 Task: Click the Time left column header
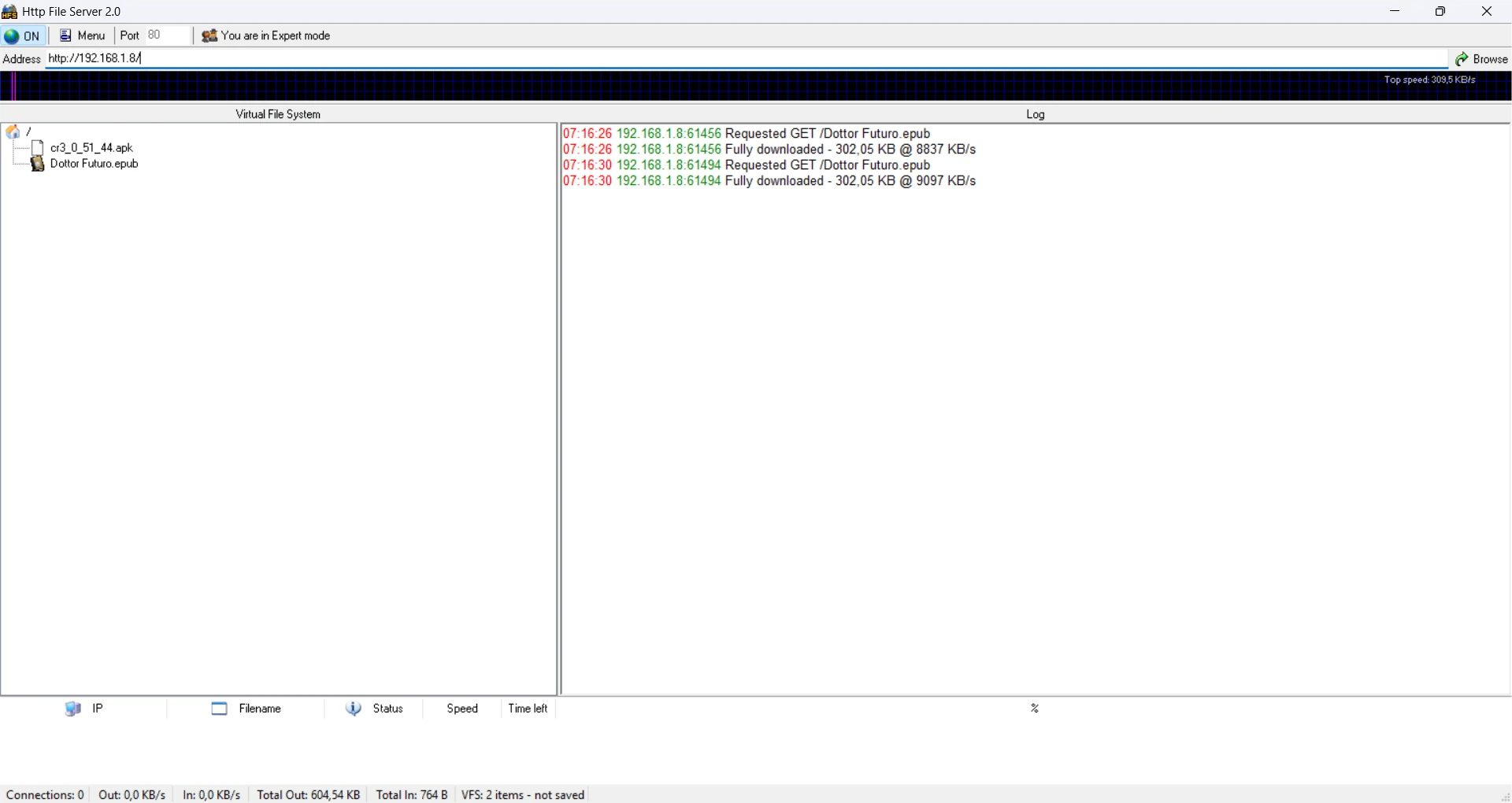click(528, 709)
